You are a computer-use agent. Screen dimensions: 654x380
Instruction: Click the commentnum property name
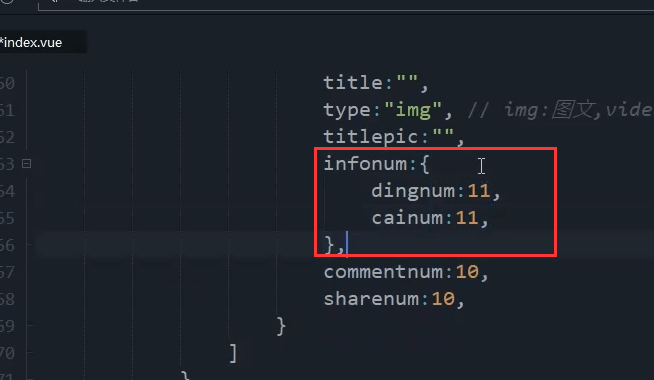coord(383,272)
